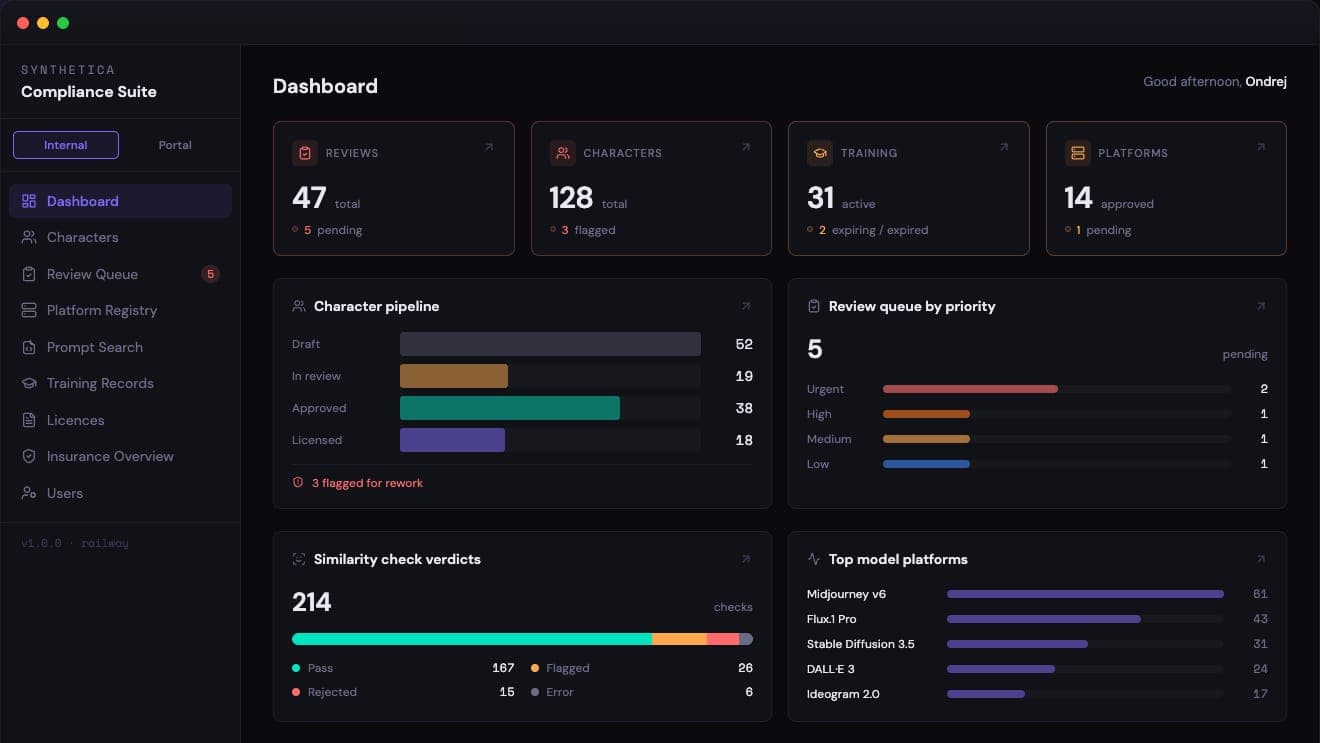Open the Platforms card arrow icon
The width and height of the screenshot is (1320, 743).
pyautogui.click(x=1261, y=147)
